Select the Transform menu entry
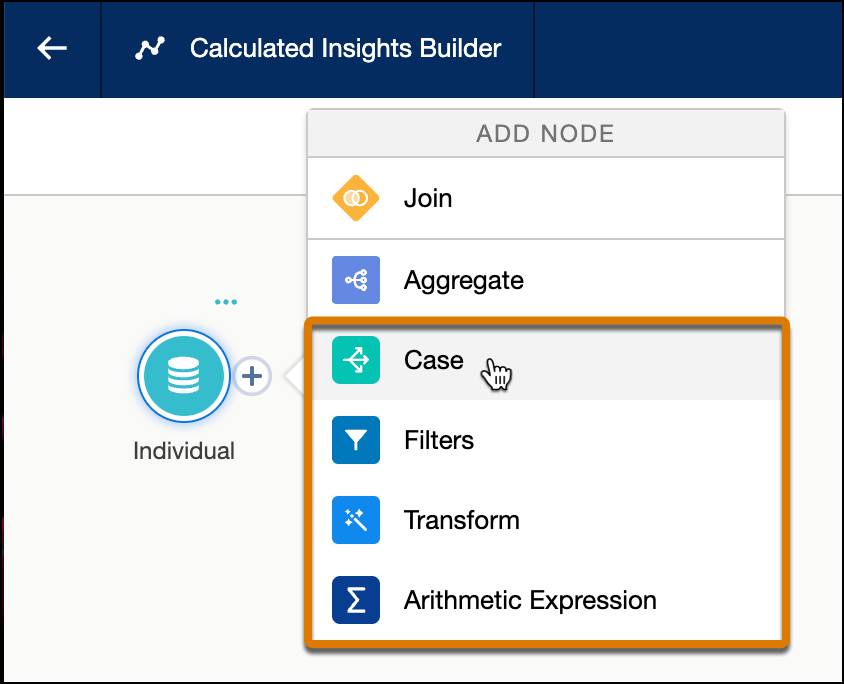 coord(546,520)
